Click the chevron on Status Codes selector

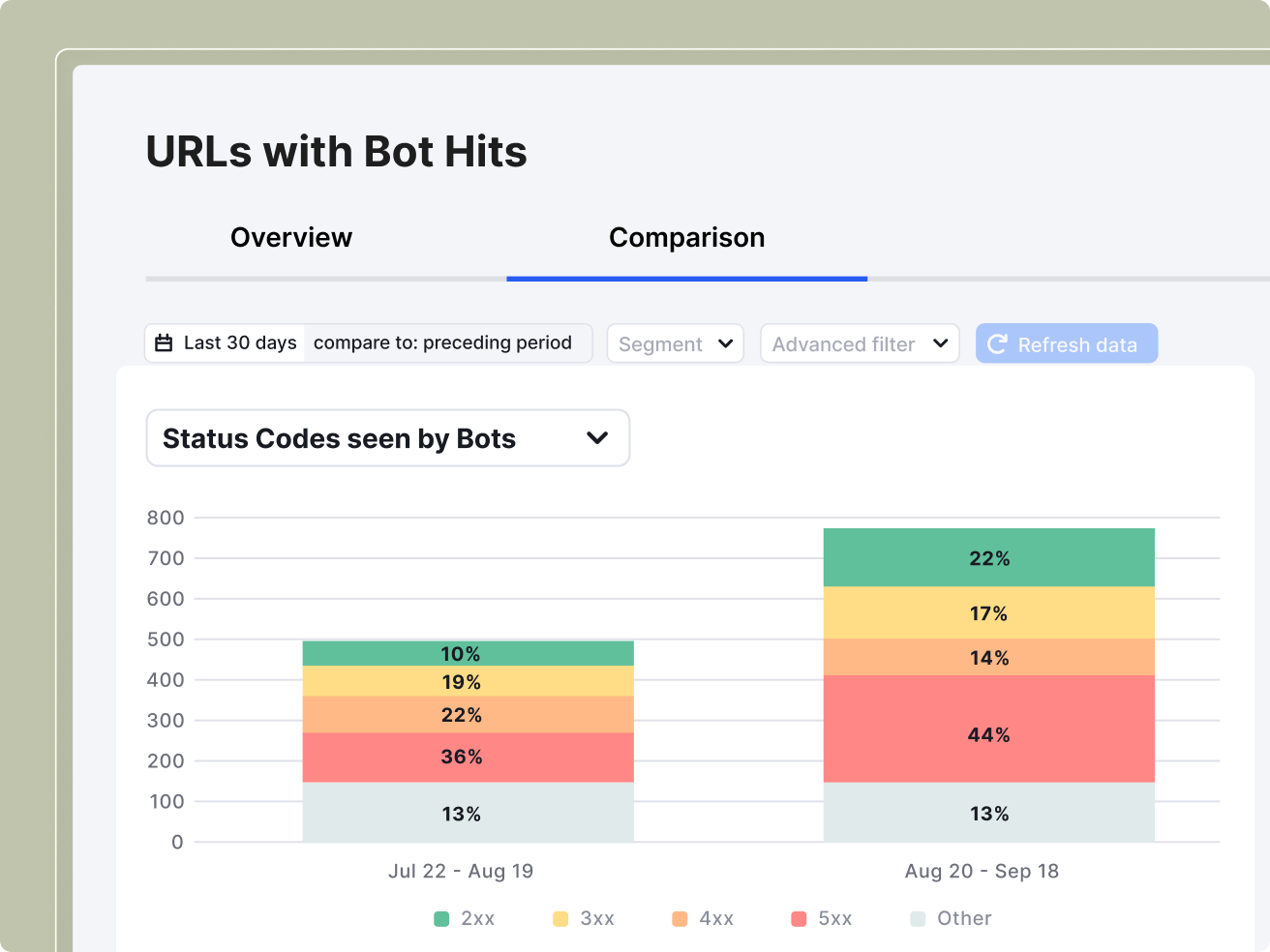[597, 438]
